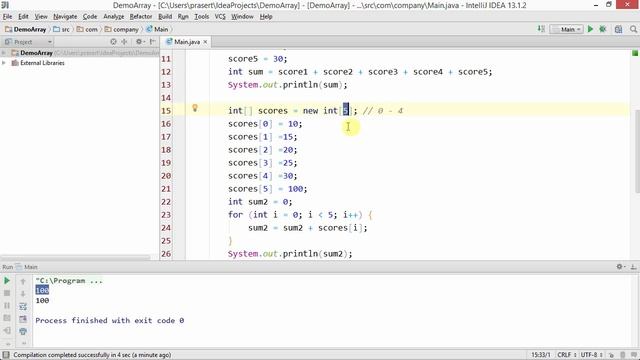The height and width of the screenshot is (360, 640).
Task: Select External Libraries in Project tree
Action: (42, 63)
